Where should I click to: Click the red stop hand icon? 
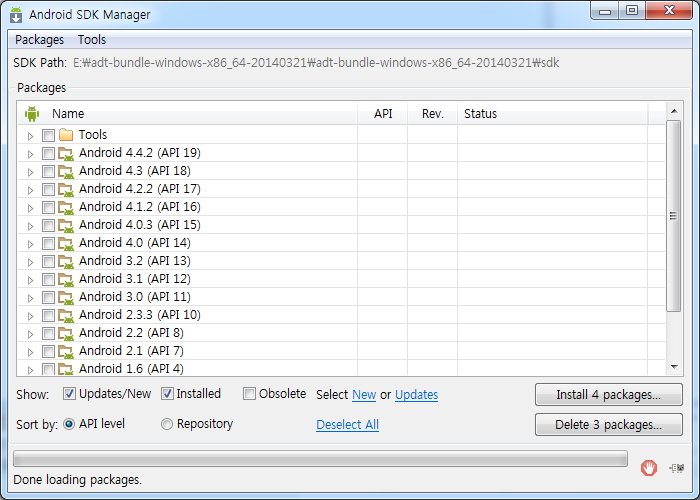pos(649,468)
